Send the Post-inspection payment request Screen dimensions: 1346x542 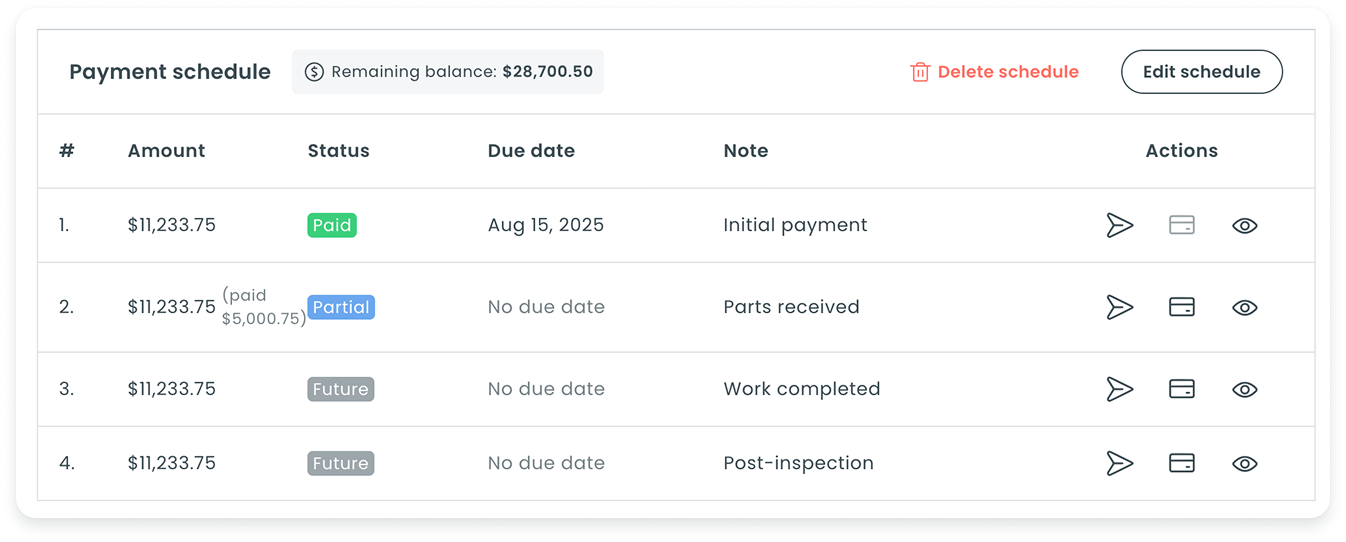click(x=1120, y=463)
